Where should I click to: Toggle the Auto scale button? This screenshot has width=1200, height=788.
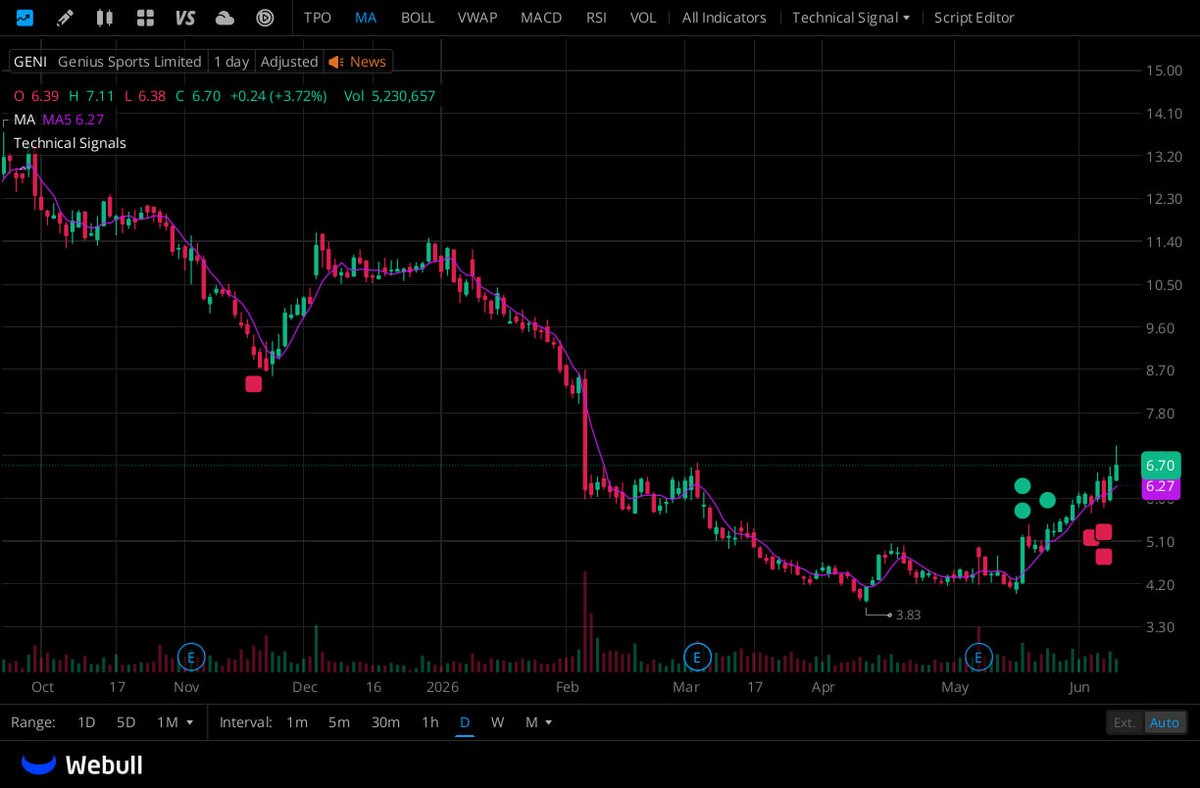coord(1164,722)
